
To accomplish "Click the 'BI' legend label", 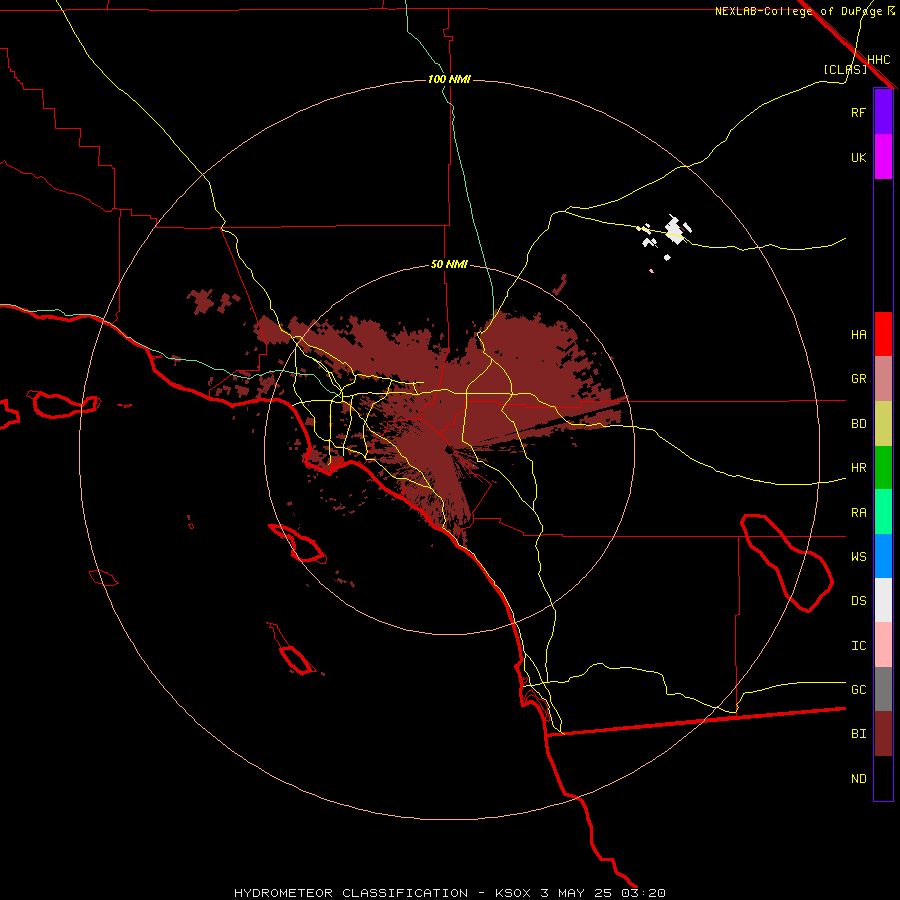I will (x=858, y=734).
